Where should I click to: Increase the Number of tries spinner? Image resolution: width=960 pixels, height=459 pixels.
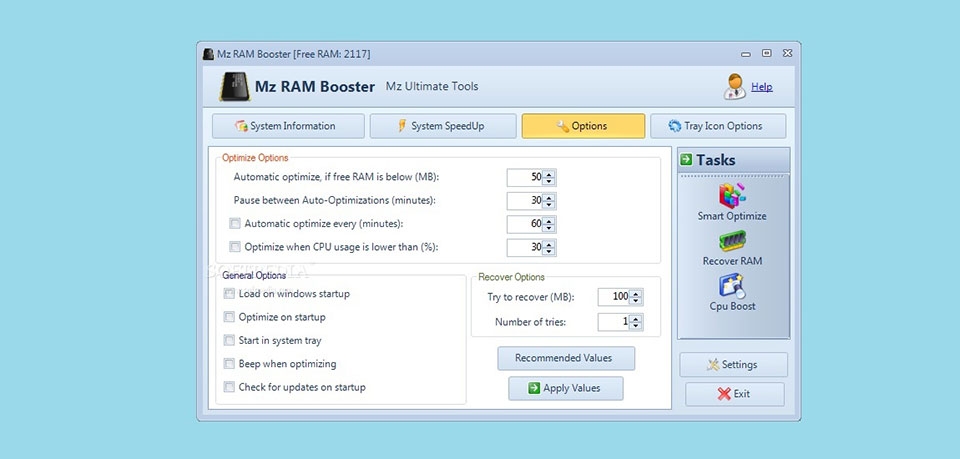click(x=637, y=318)
